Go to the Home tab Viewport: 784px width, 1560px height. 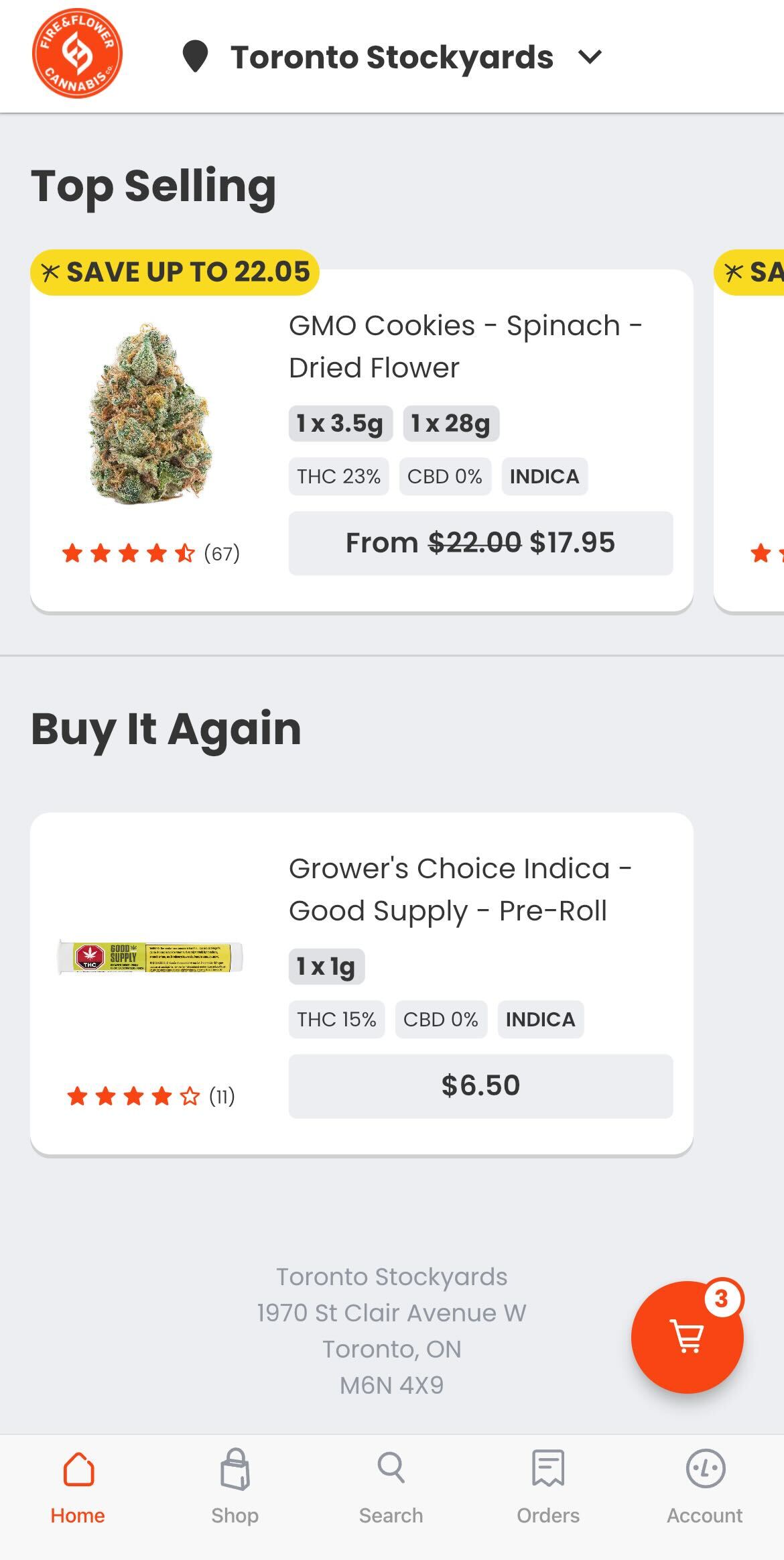pyautogui.click(x=78, y=1486)
